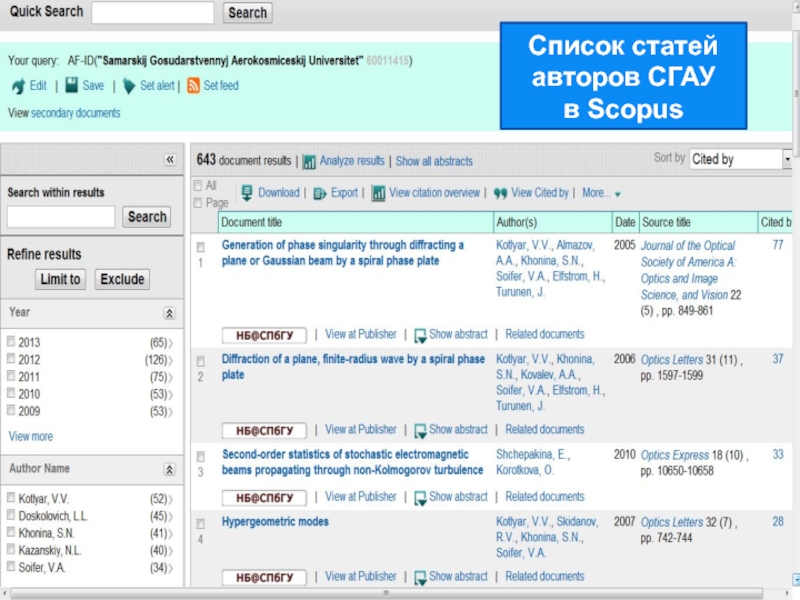This screenshot has width=800, height=600.
Task: Open the Hypergeometric modes article link
Action: click(x=275, y=521)
